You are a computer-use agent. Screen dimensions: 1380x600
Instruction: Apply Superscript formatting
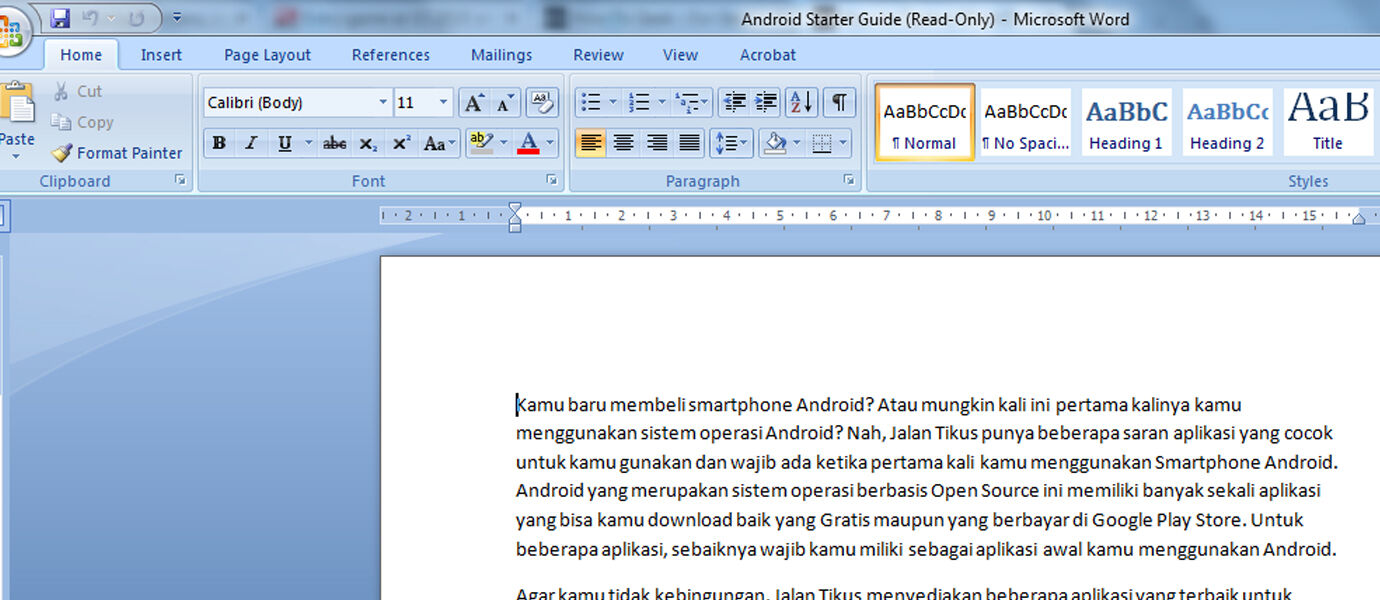pos(400,143)
